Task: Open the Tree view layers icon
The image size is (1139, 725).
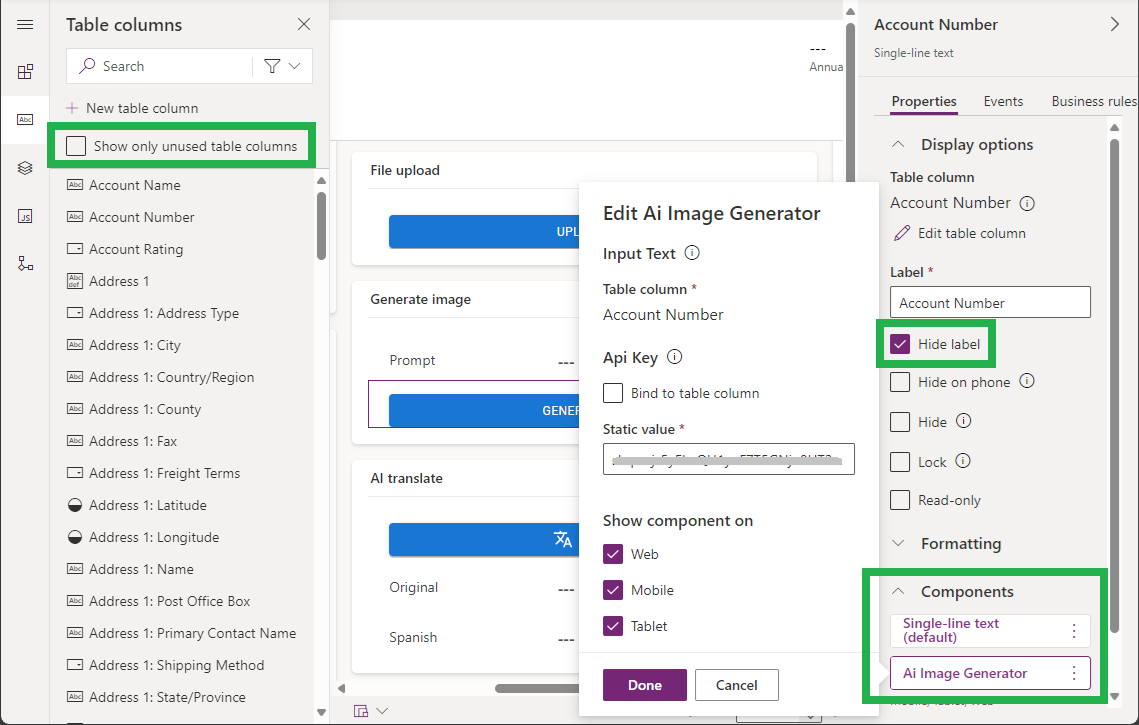Action: coord(25,168)
